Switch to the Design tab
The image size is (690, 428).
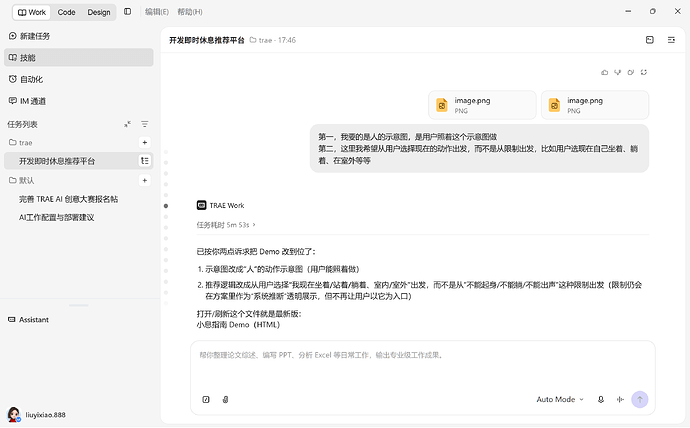[x=99, y=12]
